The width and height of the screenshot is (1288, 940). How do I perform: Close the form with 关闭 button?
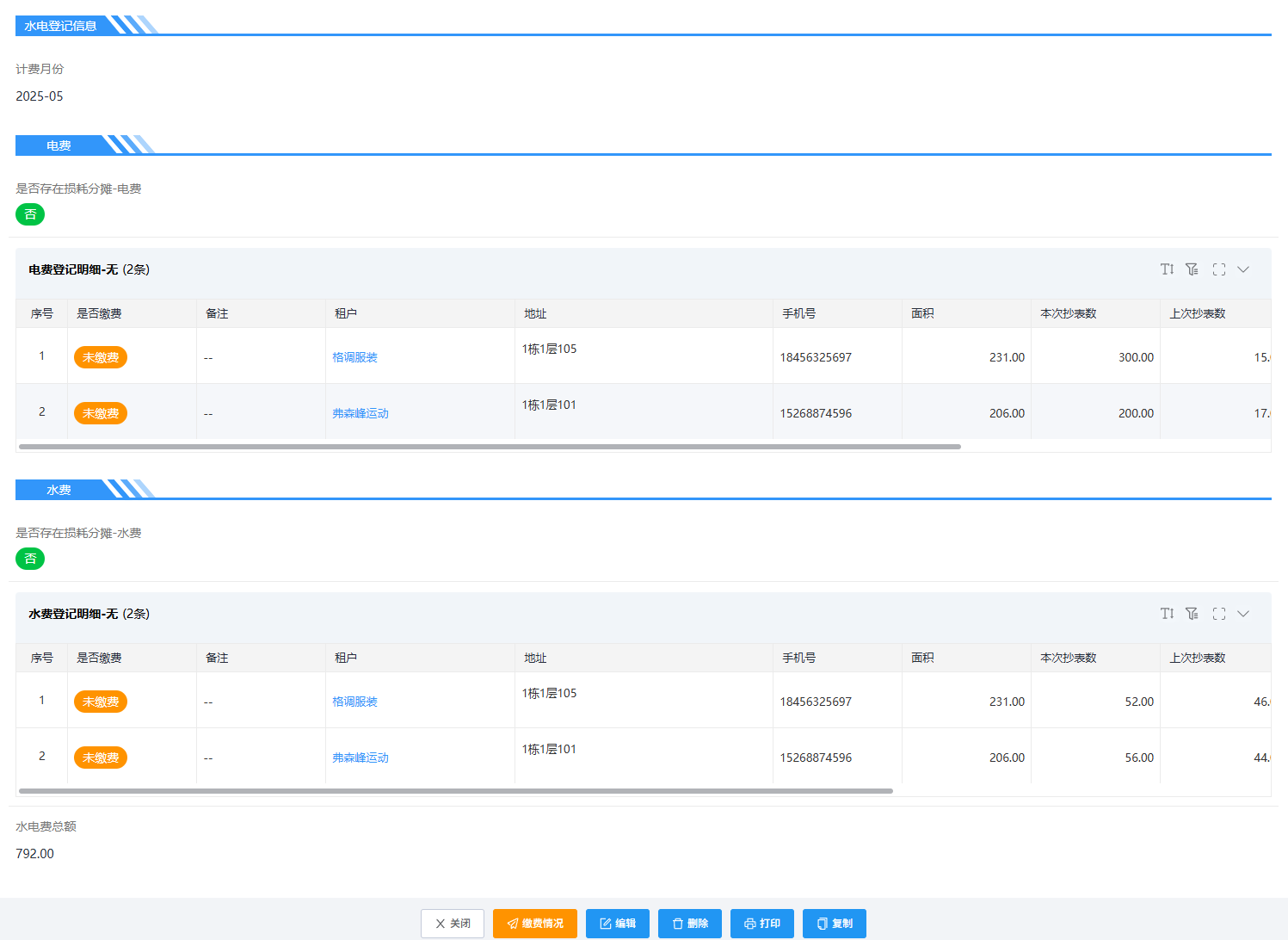point(453,924)
